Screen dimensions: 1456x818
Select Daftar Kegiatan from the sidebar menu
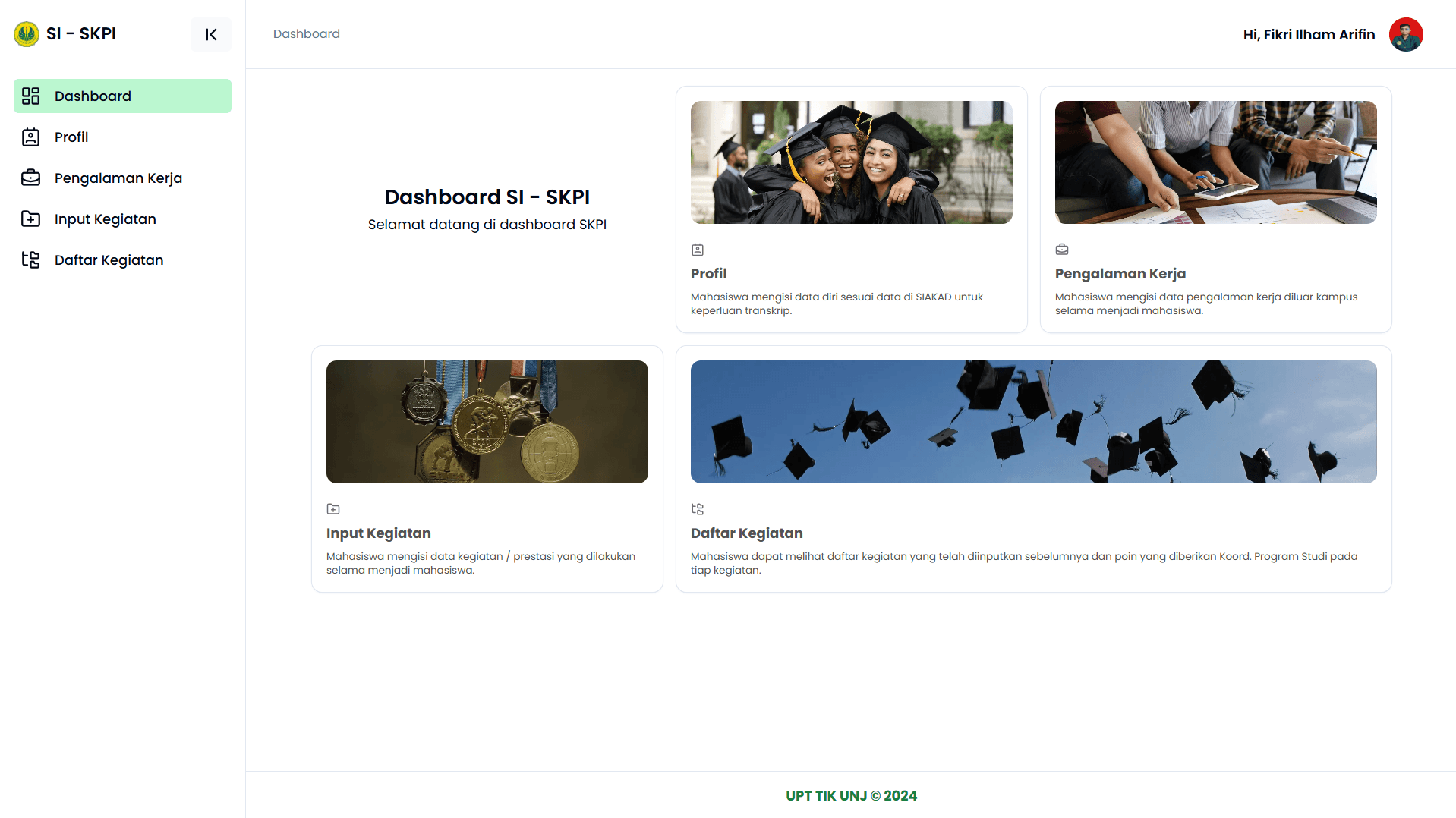point(109,260)
